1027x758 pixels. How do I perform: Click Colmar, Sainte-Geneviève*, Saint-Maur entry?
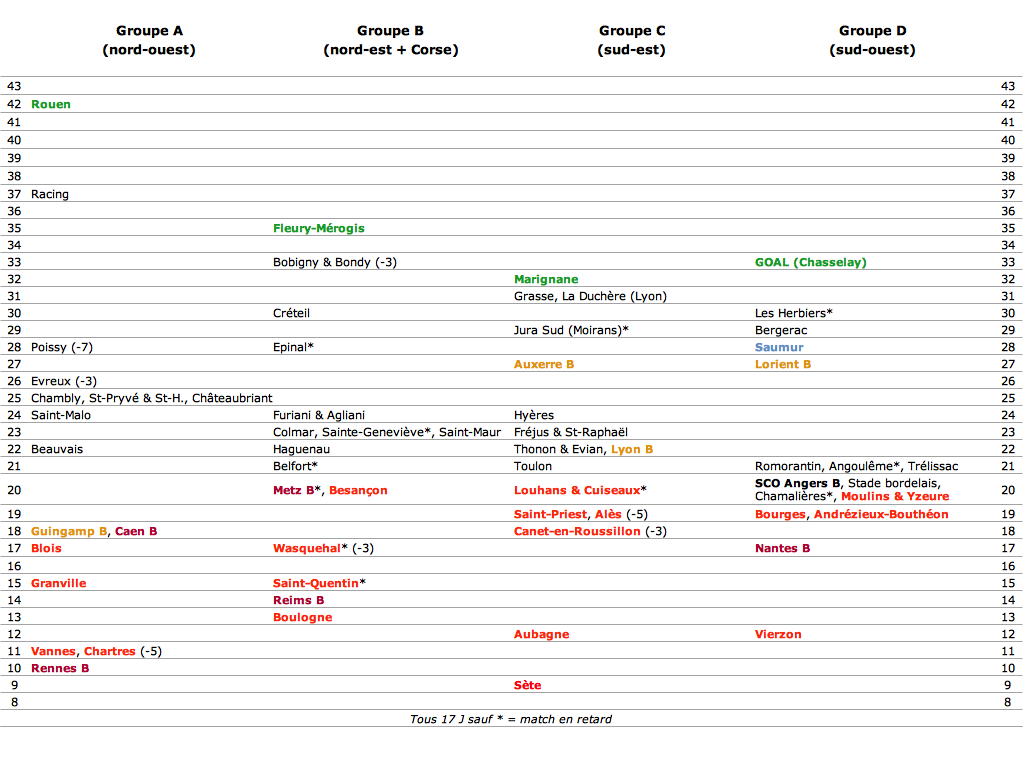[x=386, y=432]
